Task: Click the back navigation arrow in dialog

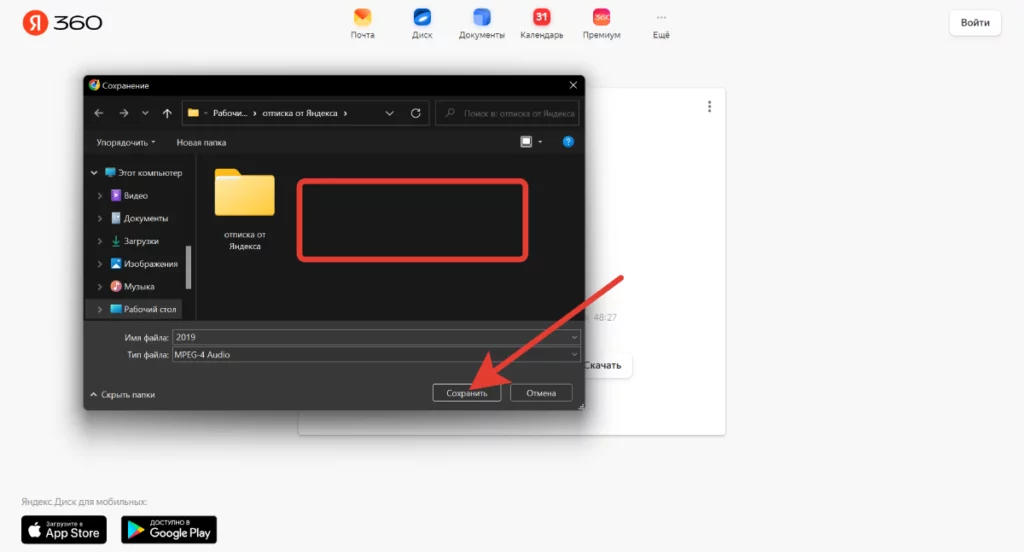Action: (99, 113)
